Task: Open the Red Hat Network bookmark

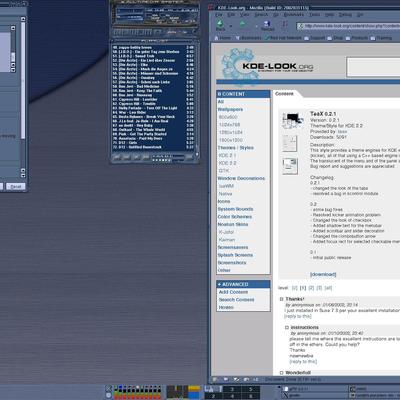Action: [x=283, y=38]
